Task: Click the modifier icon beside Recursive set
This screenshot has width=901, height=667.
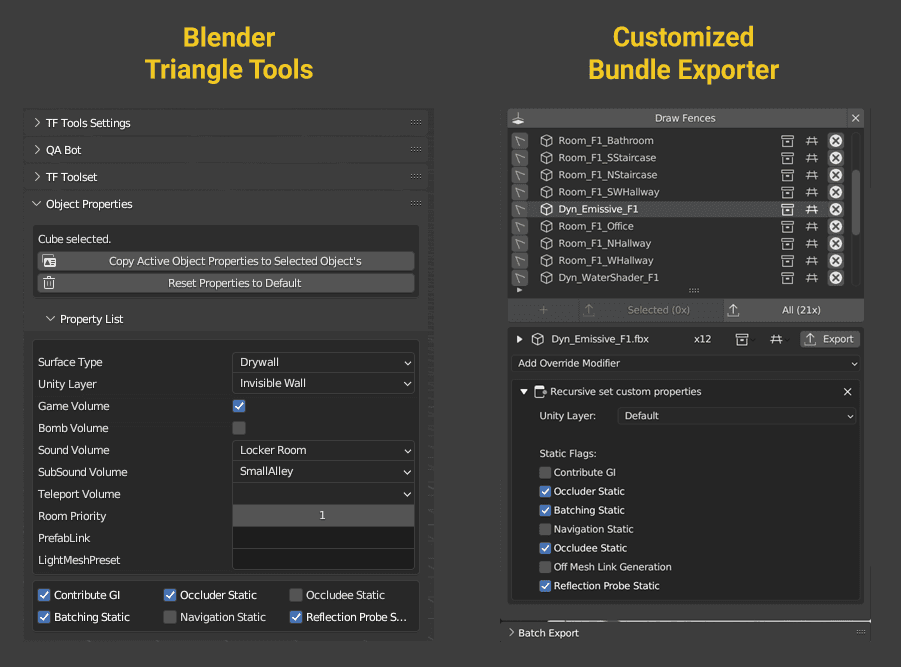Action: [540, 392]
